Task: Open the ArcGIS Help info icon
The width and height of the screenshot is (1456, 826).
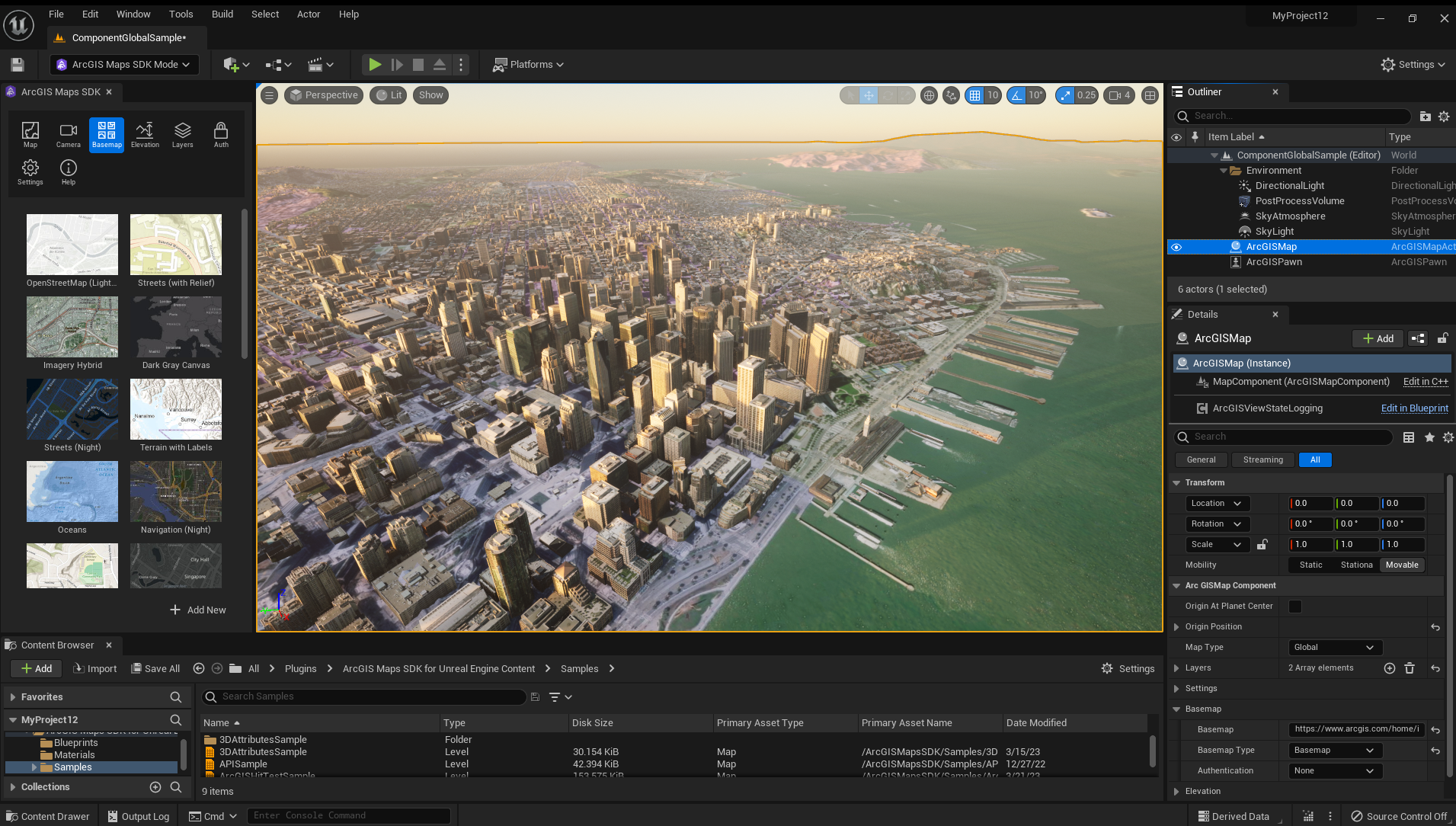Action: coord(69,172)
